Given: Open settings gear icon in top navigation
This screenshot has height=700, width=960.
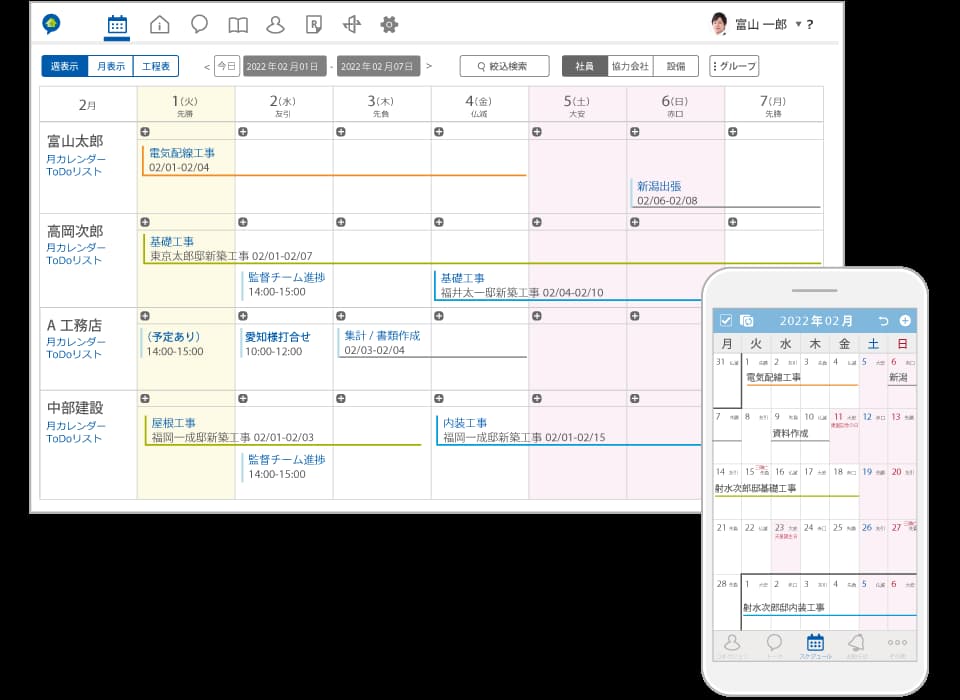Looking at the screenshot, I should (x=389, y=24).
